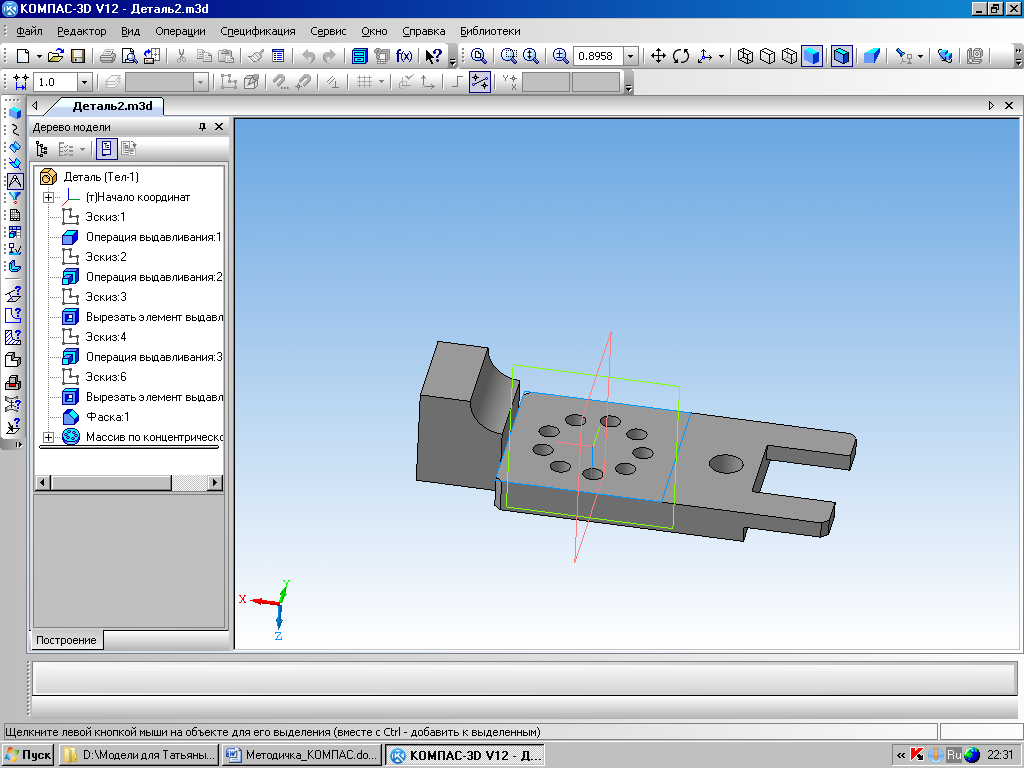
Task: Select the Построение tab at panel bottom
Action: pos(66,640)
